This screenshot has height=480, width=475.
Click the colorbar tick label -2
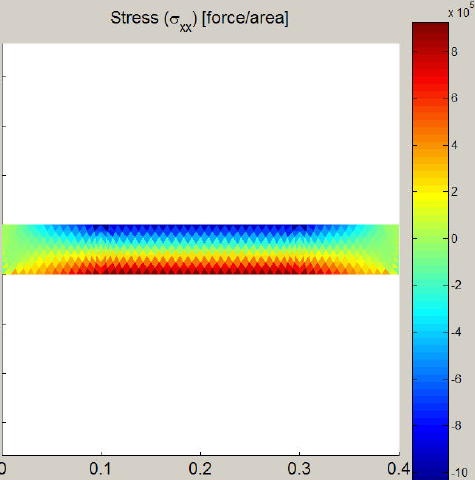[x=456, y=285]
